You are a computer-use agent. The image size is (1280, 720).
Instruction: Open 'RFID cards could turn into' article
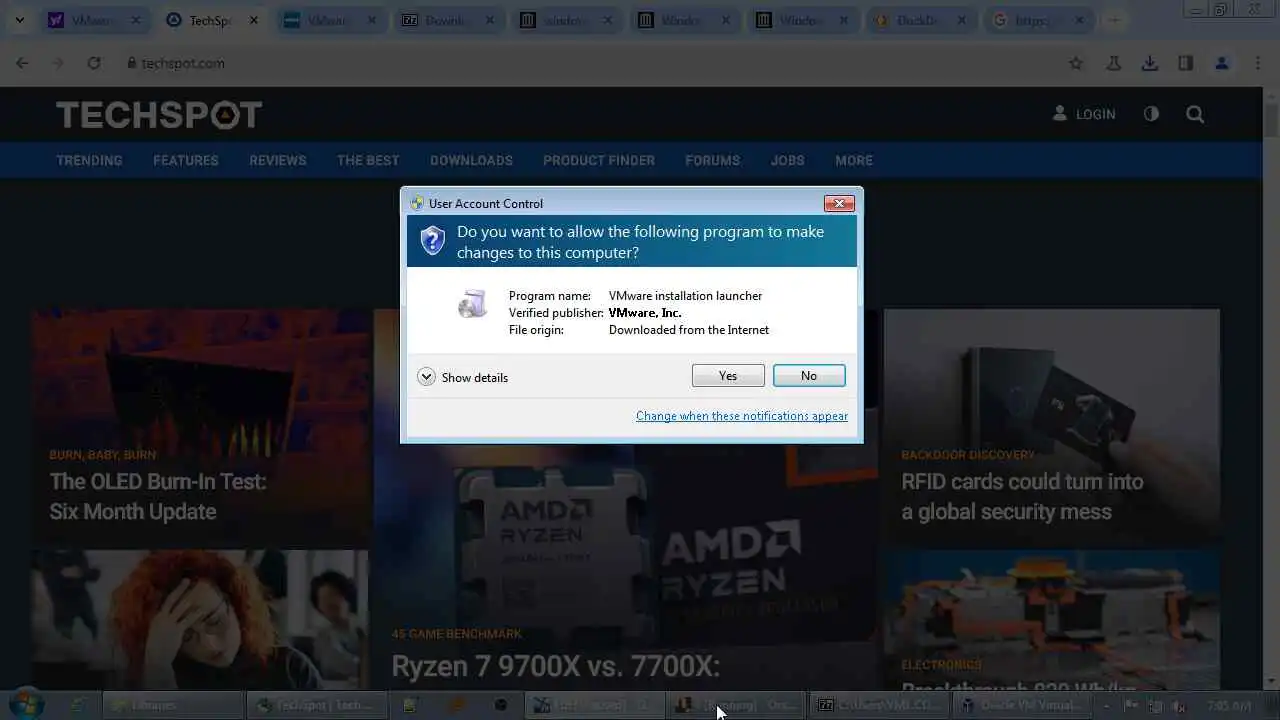tap(1022, 496)
